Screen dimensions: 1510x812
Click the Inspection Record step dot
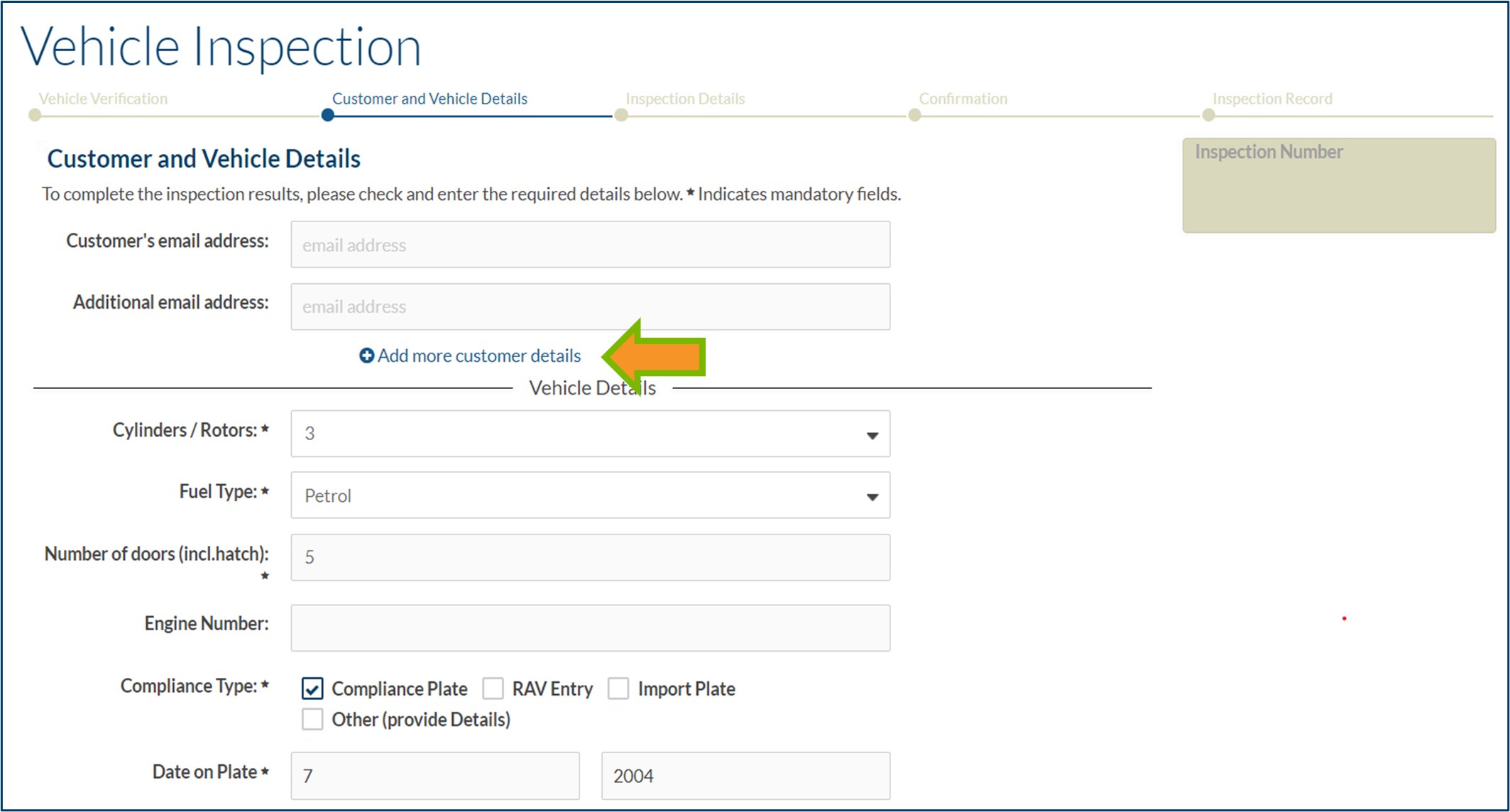(1208, 115)
